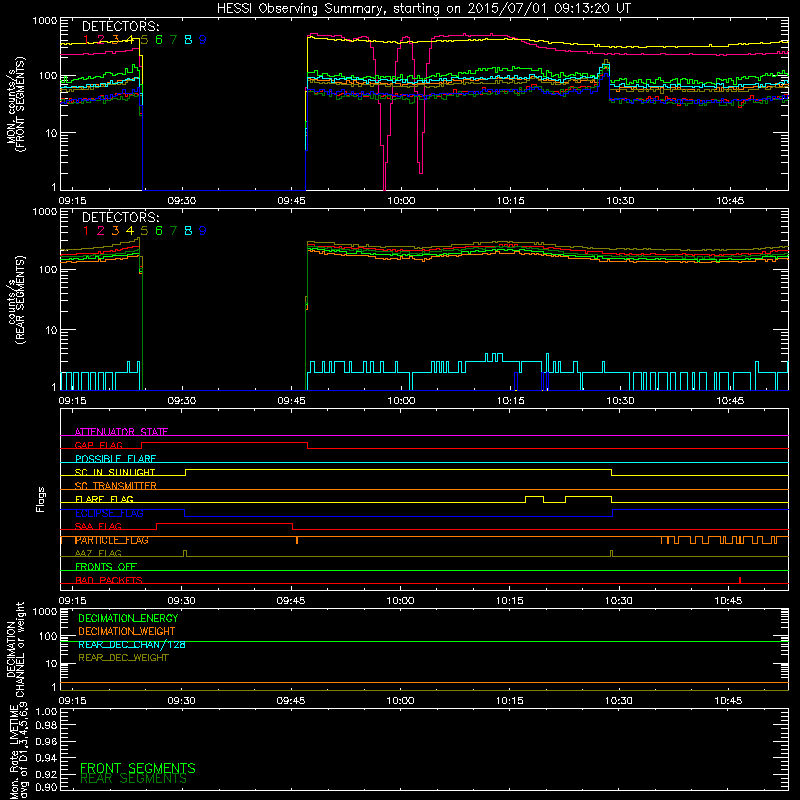Viewport: 800px width, 800px height.
Task: Click the PARTICLE_FLAG label
Action: point(111,540)
